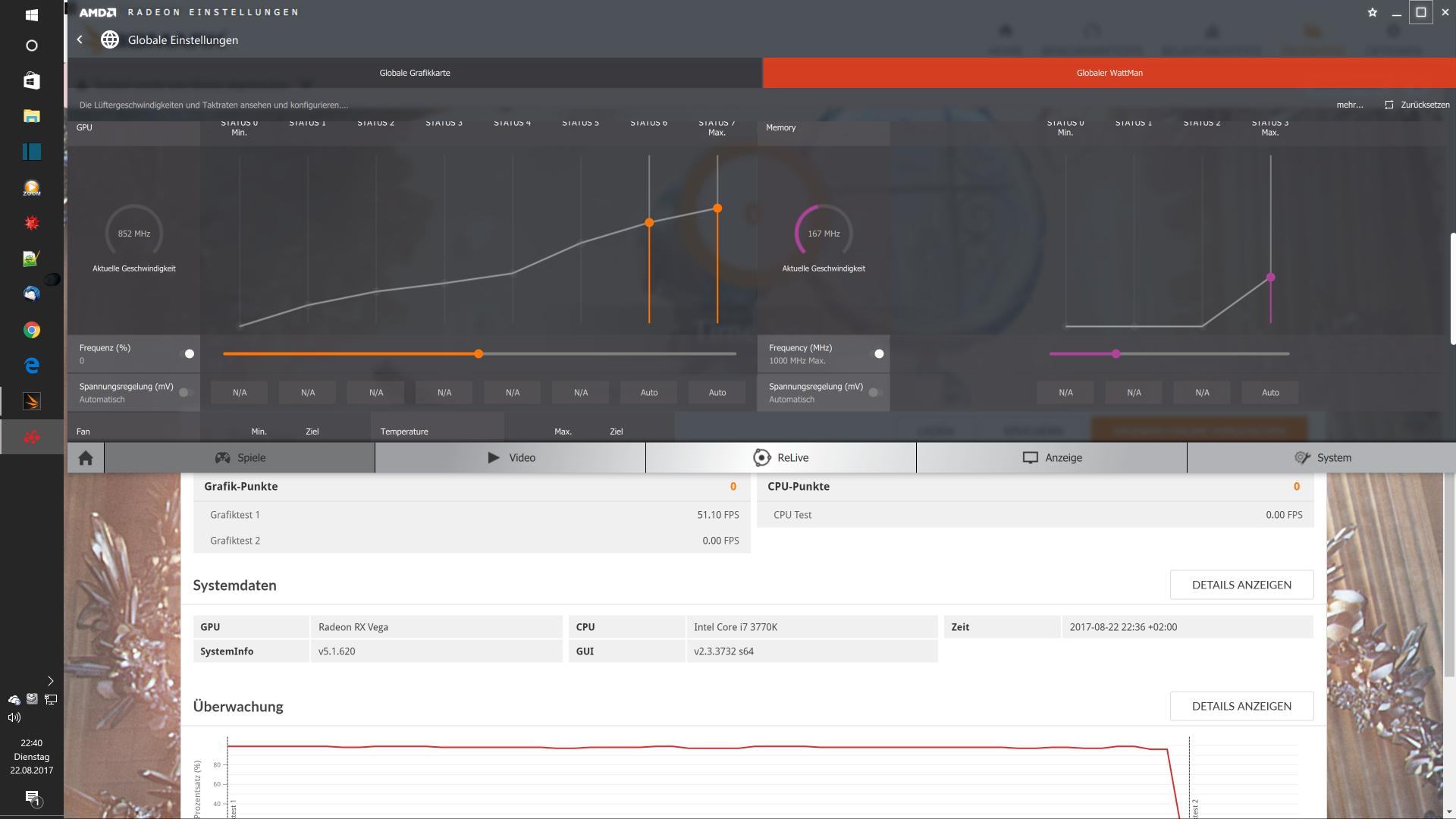Open Windows Start menu
Viewport: 1456px width, 819px height.
31,14
